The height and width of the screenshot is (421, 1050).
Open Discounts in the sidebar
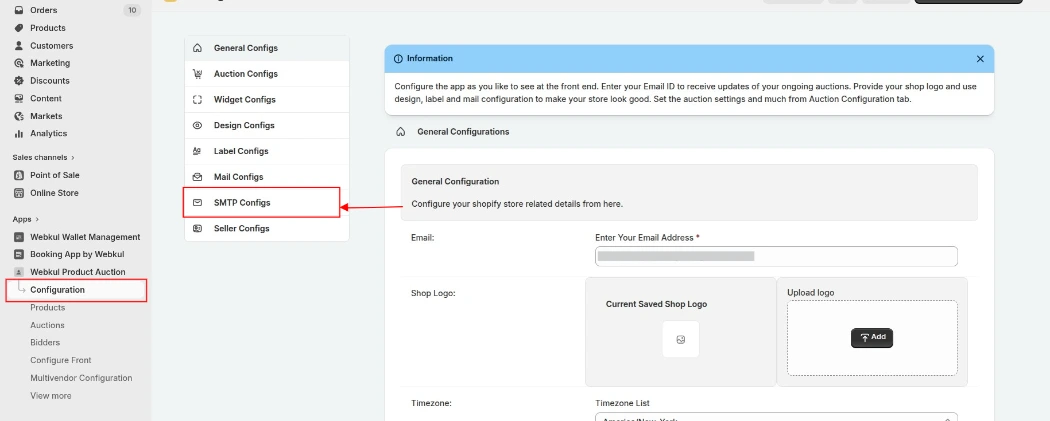(50, 80)
